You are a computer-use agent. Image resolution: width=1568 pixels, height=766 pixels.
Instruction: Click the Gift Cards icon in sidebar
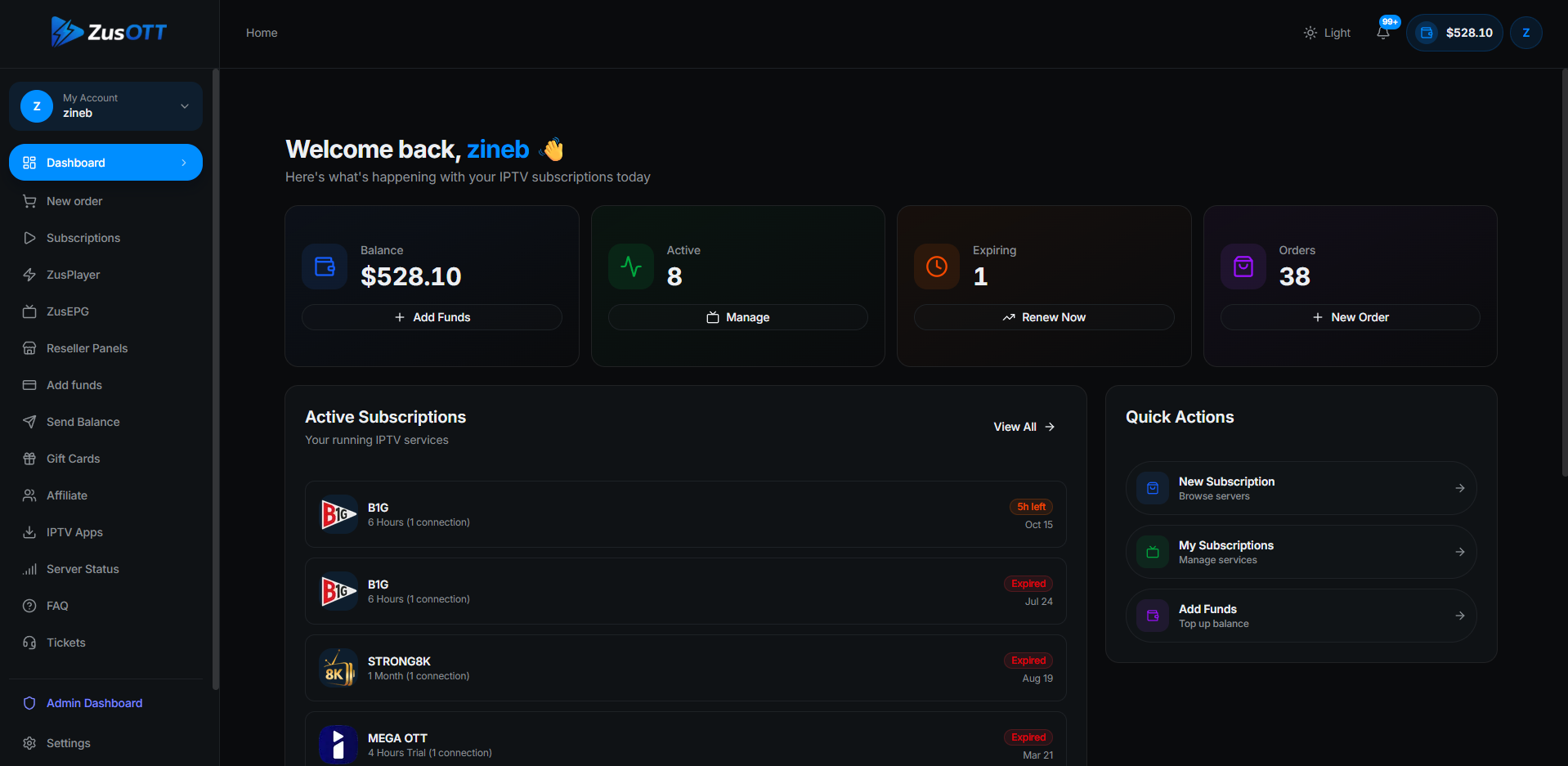point(29,459)
